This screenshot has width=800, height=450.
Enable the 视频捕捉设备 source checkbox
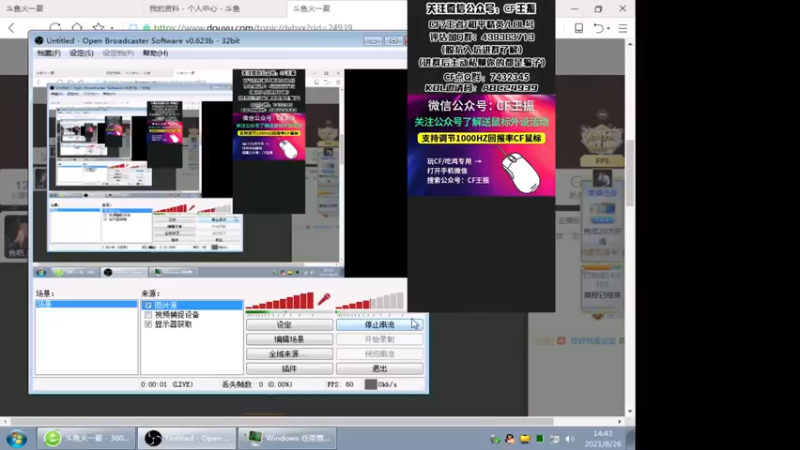tap(148, 315)
